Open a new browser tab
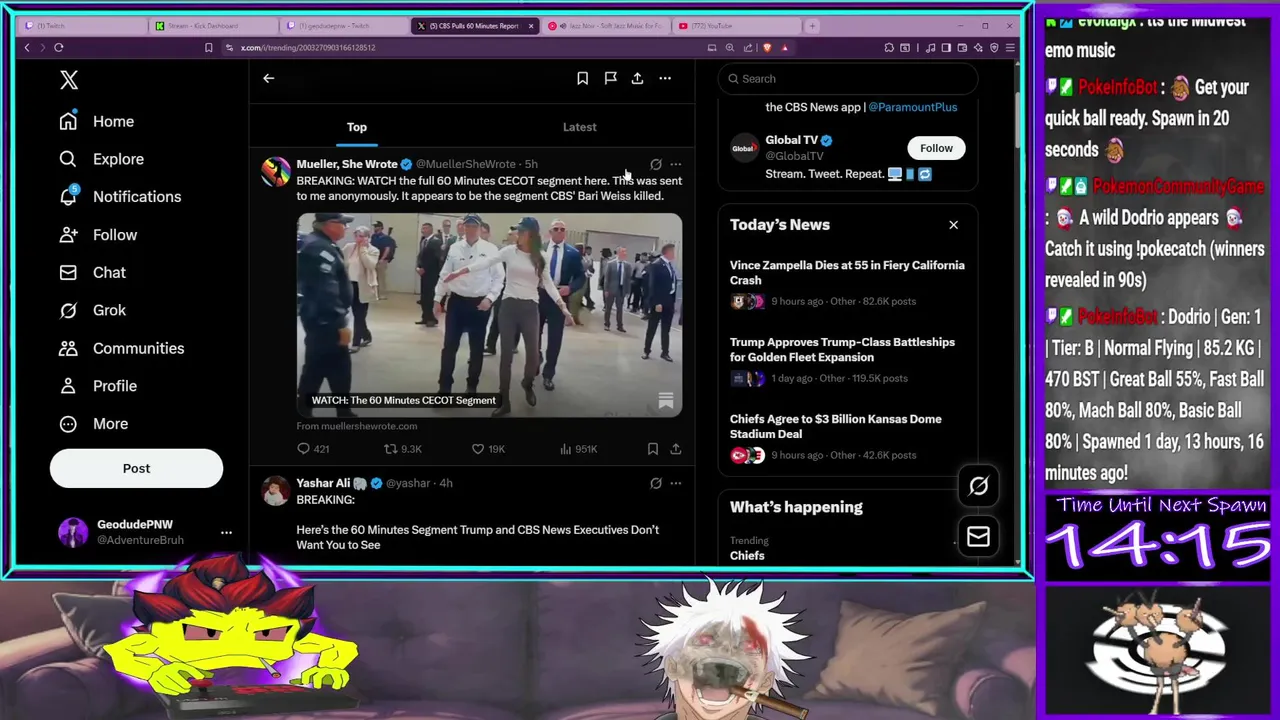The height and width of the screenshot is (720, 1280). [x=812, y=26]
